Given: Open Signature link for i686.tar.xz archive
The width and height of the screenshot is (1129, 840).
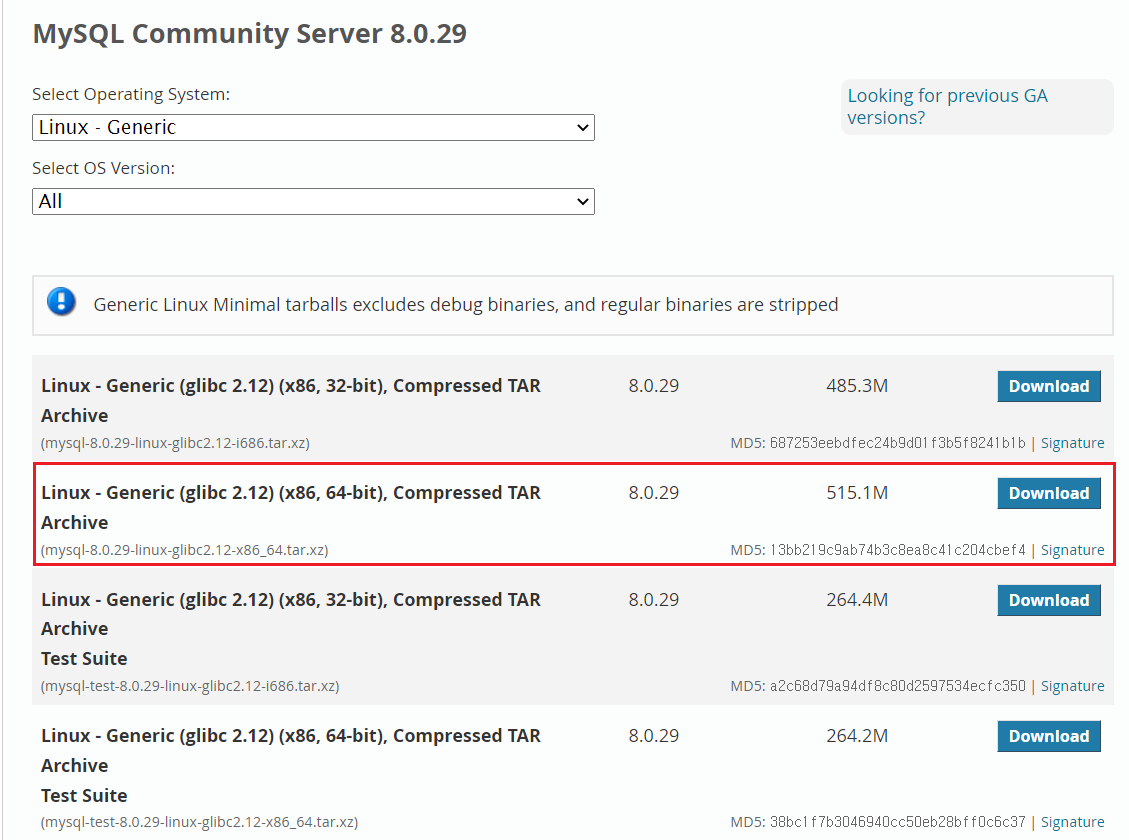Looking at the screenshot, I should (1072, 443).
